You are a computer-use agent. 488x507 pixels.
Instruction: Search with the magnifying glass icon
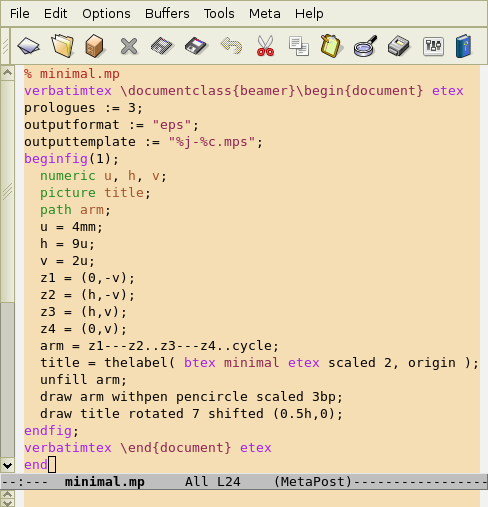(365, 46)
